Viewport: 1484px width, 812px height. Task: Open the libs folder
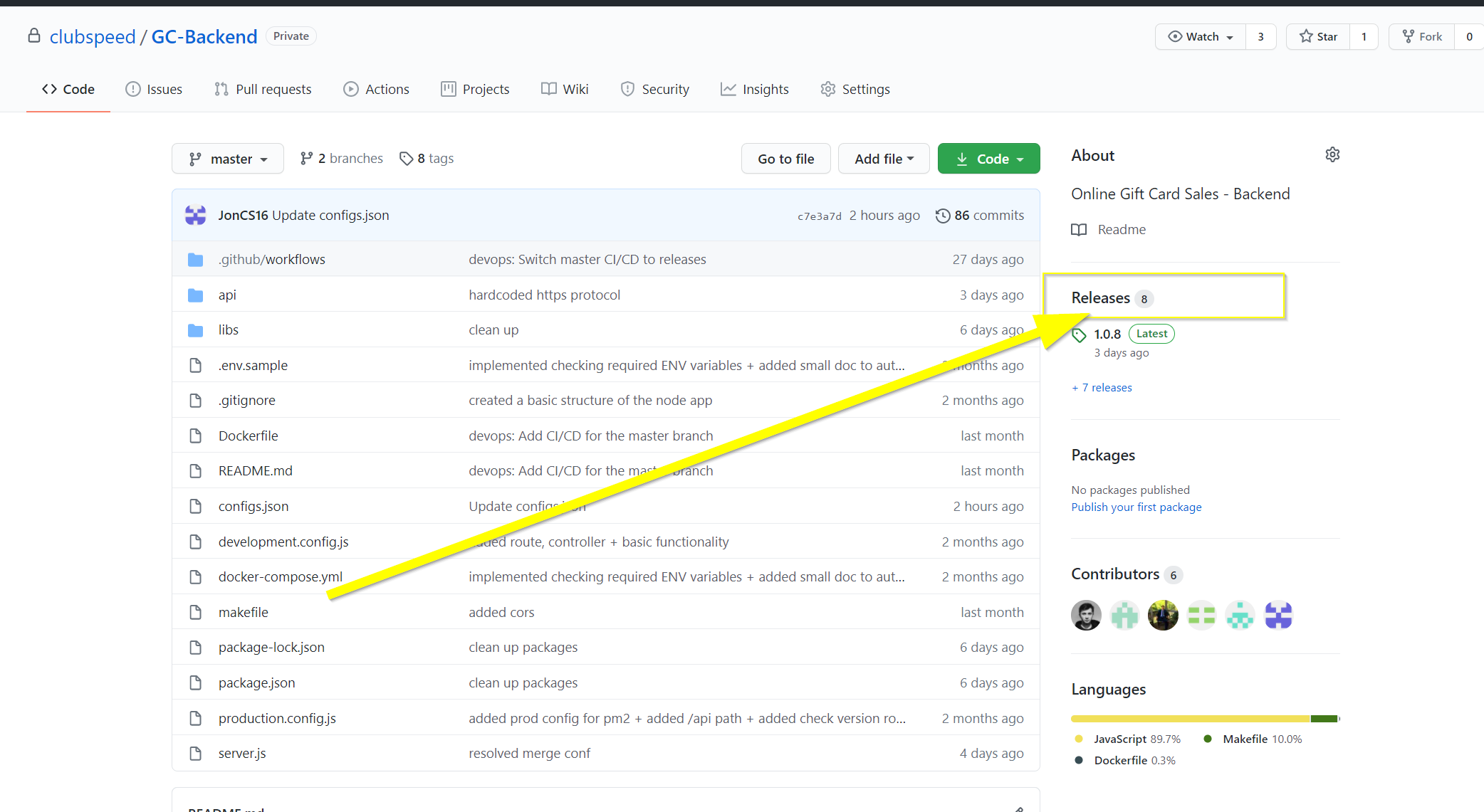pyautogui.click(x=229, y=330)
